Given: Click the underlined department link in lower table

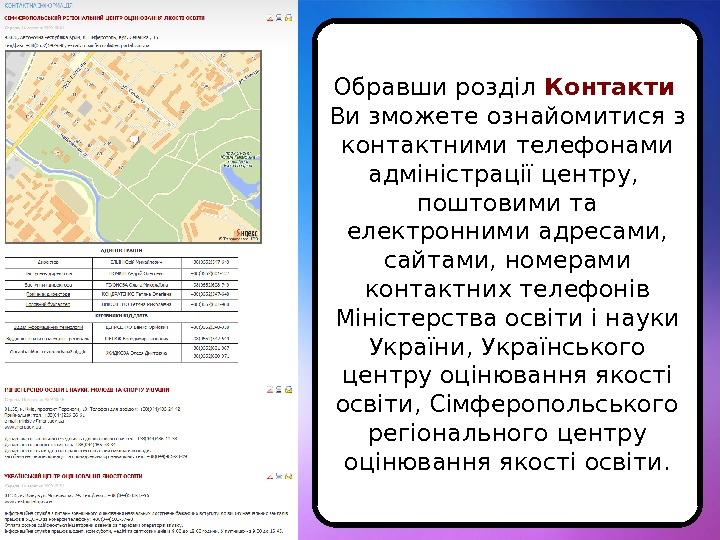Looking at the screenshot, I should click(x=48, y=327).
